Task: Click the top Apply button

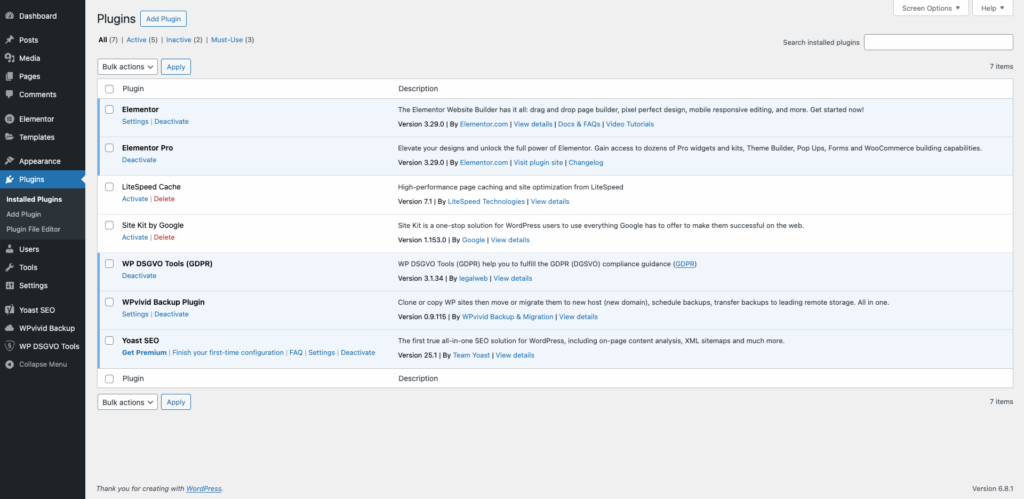Action: point(176,67)
